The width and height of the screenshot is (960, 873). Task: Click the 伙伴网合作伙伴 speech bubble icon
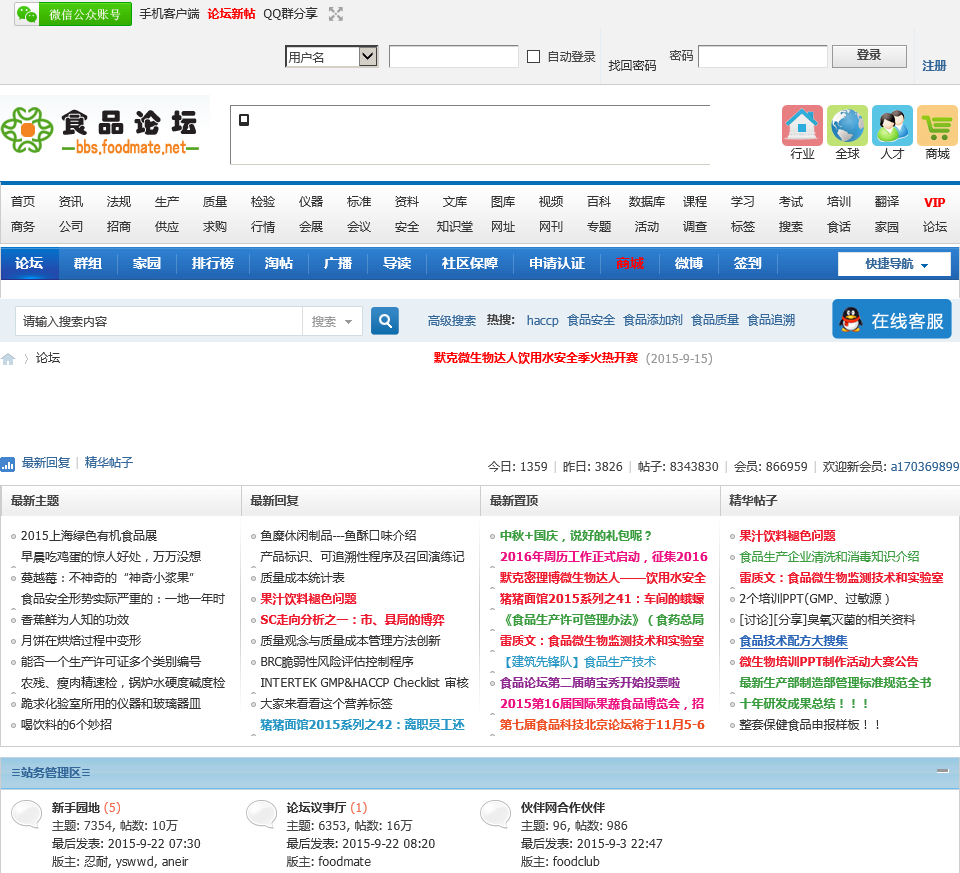tap(495, 814)
